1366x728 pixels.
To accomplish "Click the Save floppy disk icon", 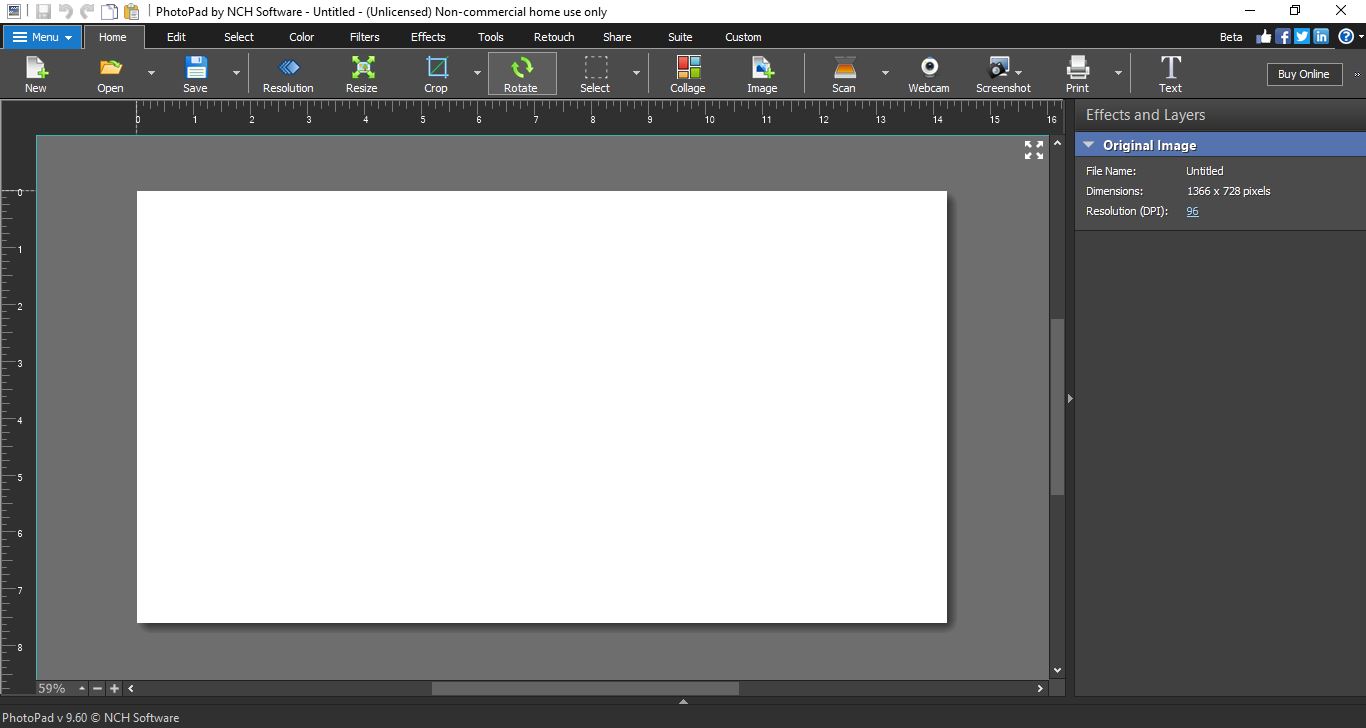I will coord(195,74).
